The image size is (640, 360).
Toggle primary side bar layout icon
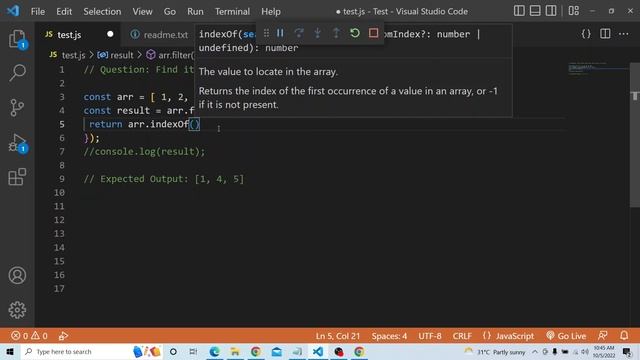519,11
